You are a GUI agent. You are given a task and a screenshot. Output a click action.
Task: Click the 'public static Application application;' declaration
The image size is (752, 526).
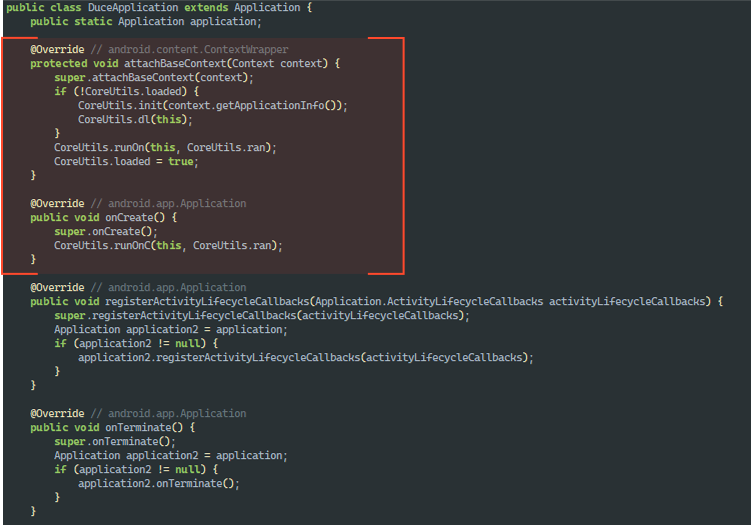click(x=146, y=22)
